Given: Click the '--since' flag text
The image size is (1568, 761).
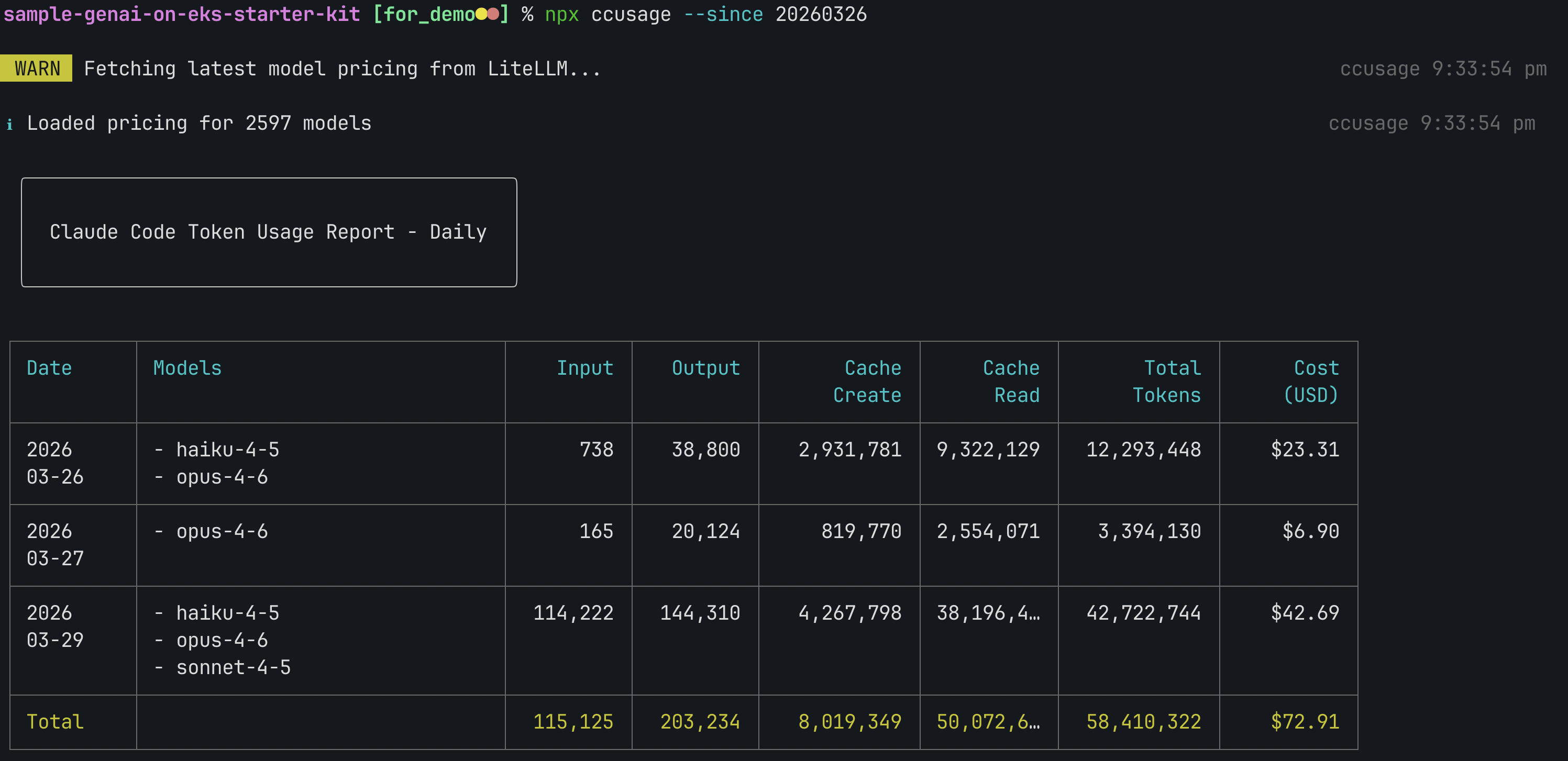Looking at the screenshot, I should (723, 14).
